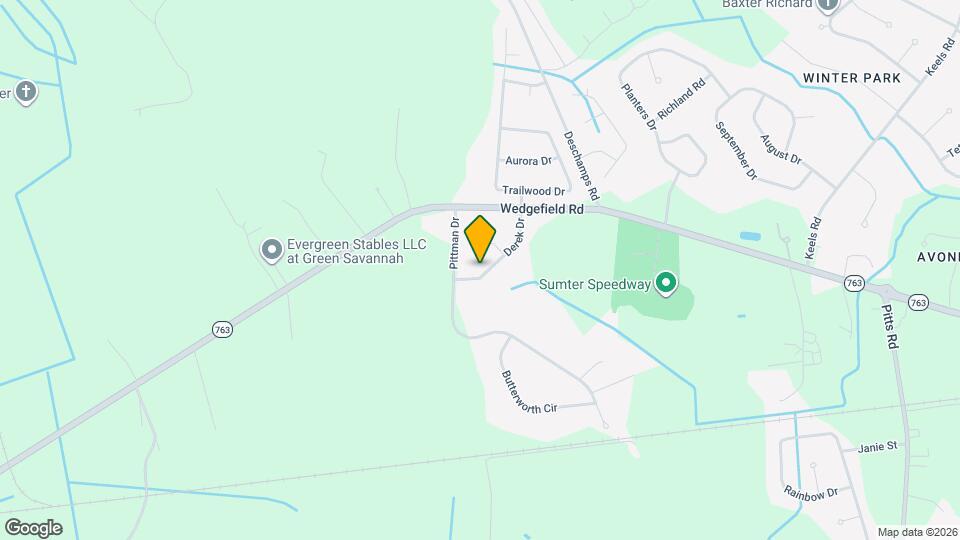This screenshot has width=960, height=540.
Task: Click the Rainbow Dr street label
Action: tap(811, 493)
